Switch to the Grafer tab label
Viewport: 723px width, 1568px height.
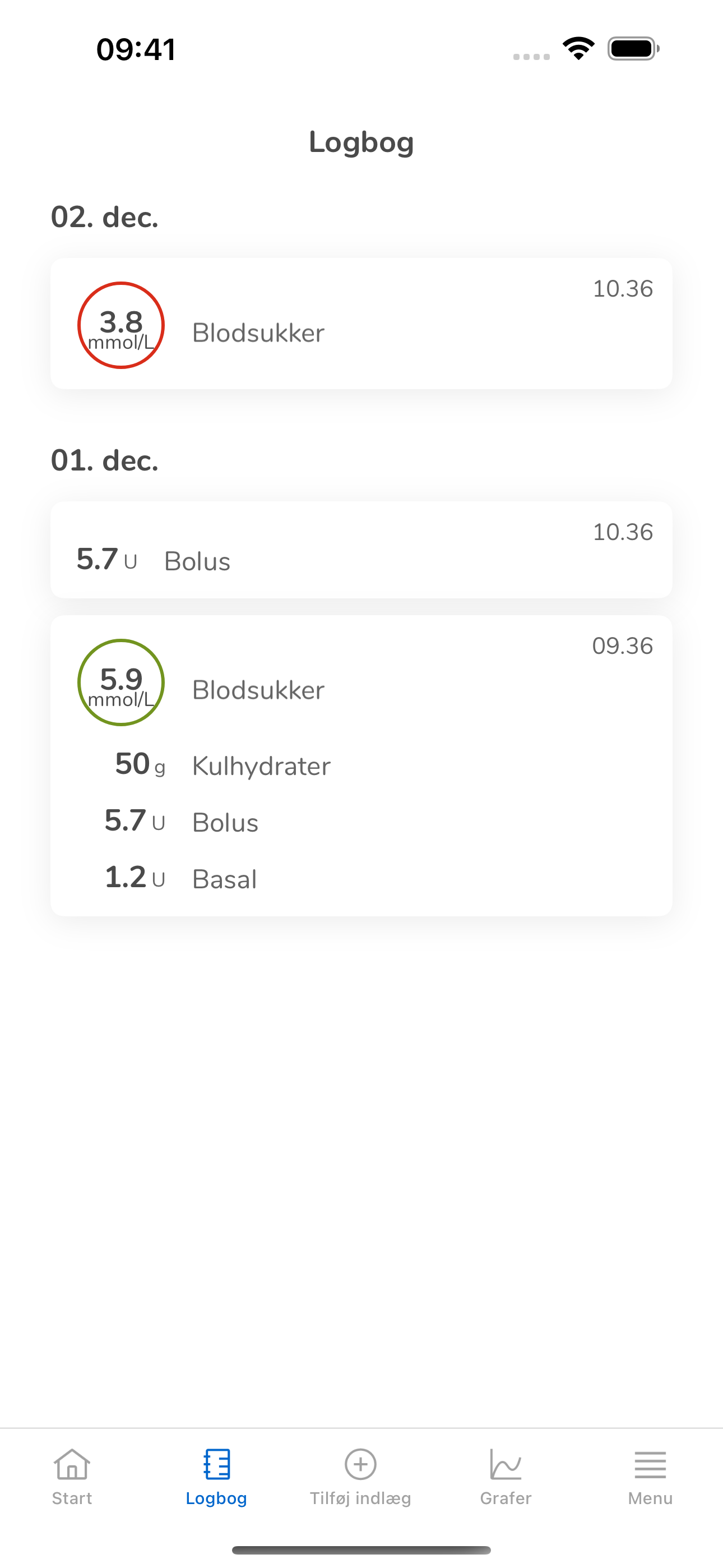506,1498
